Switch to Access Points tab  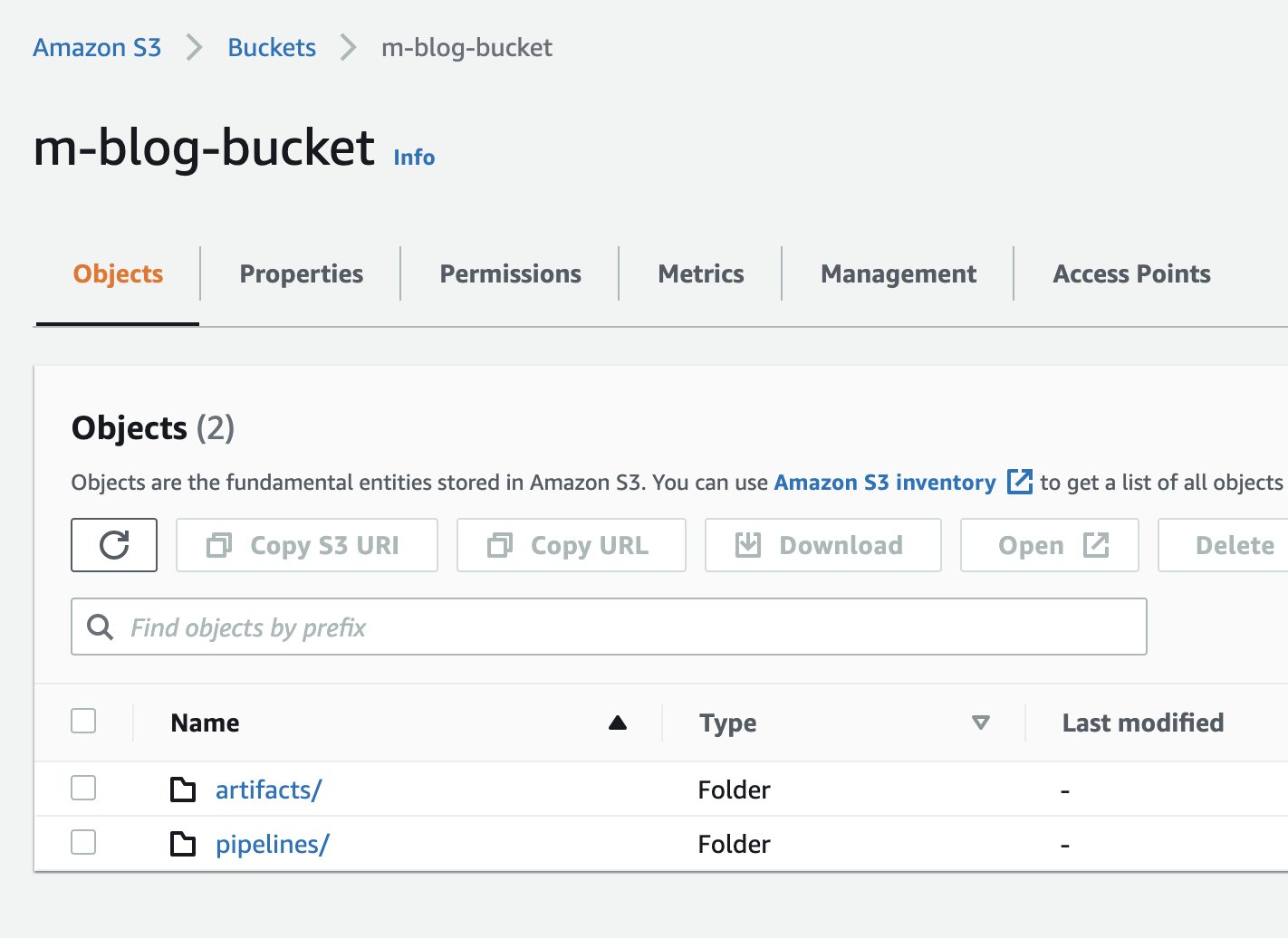pos(1131,273)
